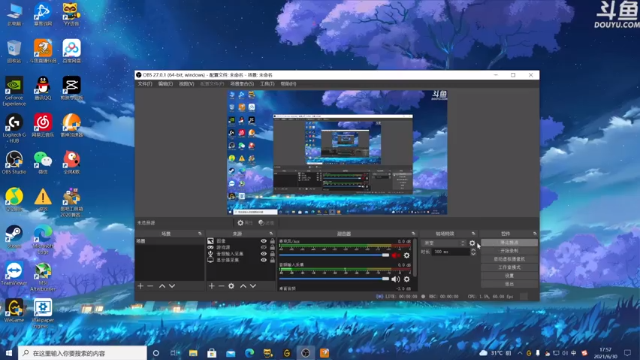Add a new source with the plus icon

point(211,286)
